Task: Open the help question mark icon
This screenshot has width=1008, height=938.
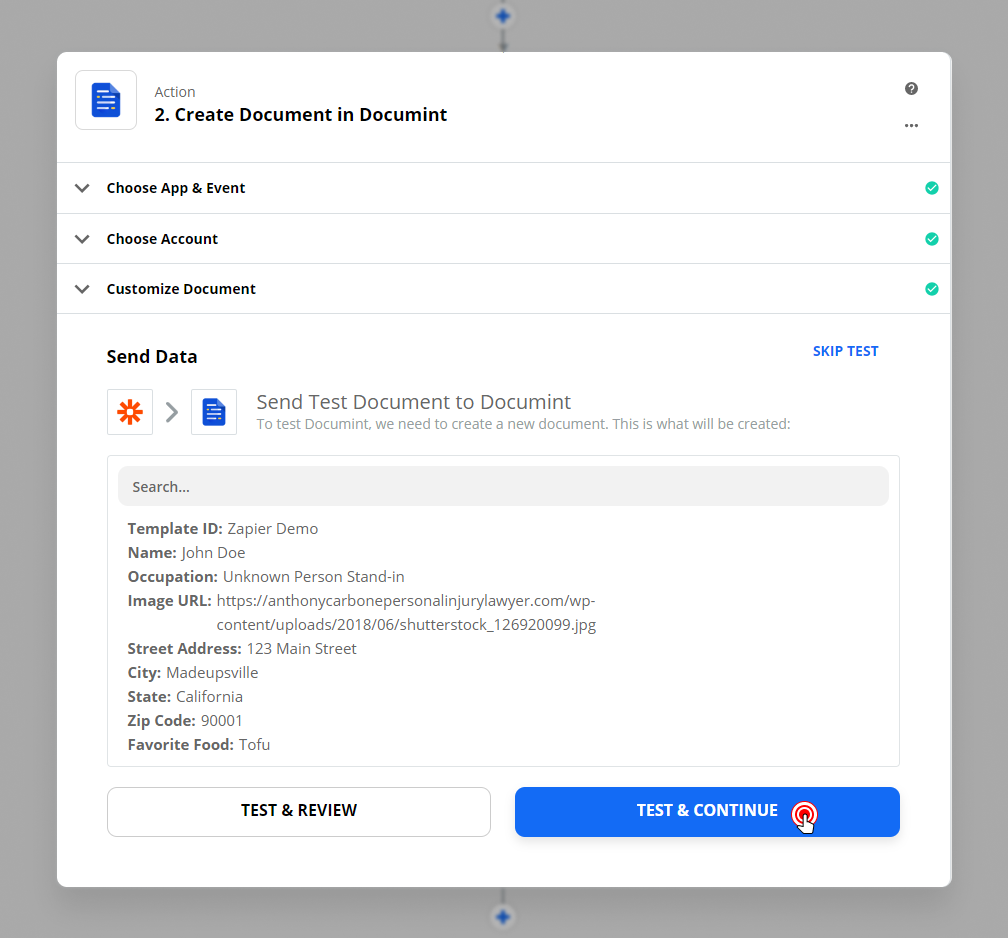Action: tap(911, 89)
